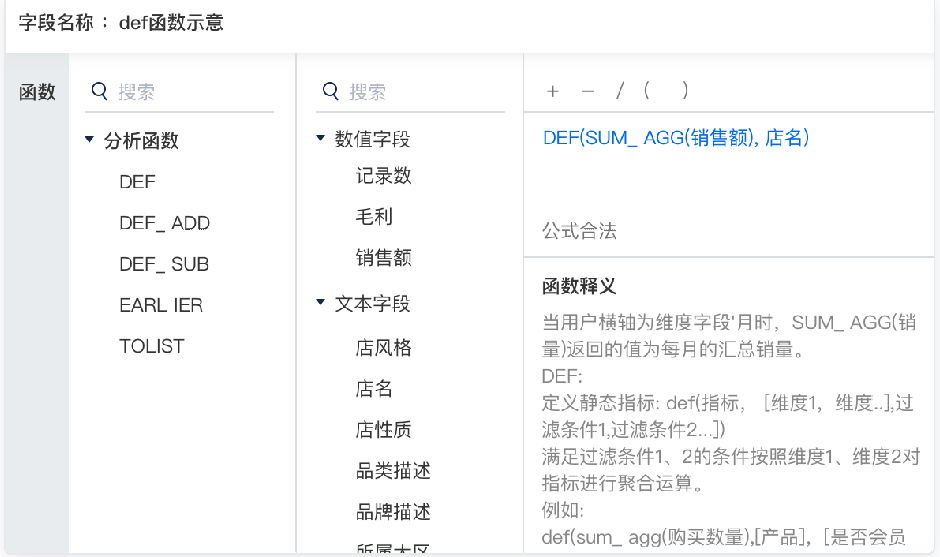The width and height of the screenshot is (940, 557).
Task: Click the 文本字段 group label
Action: 372,303
